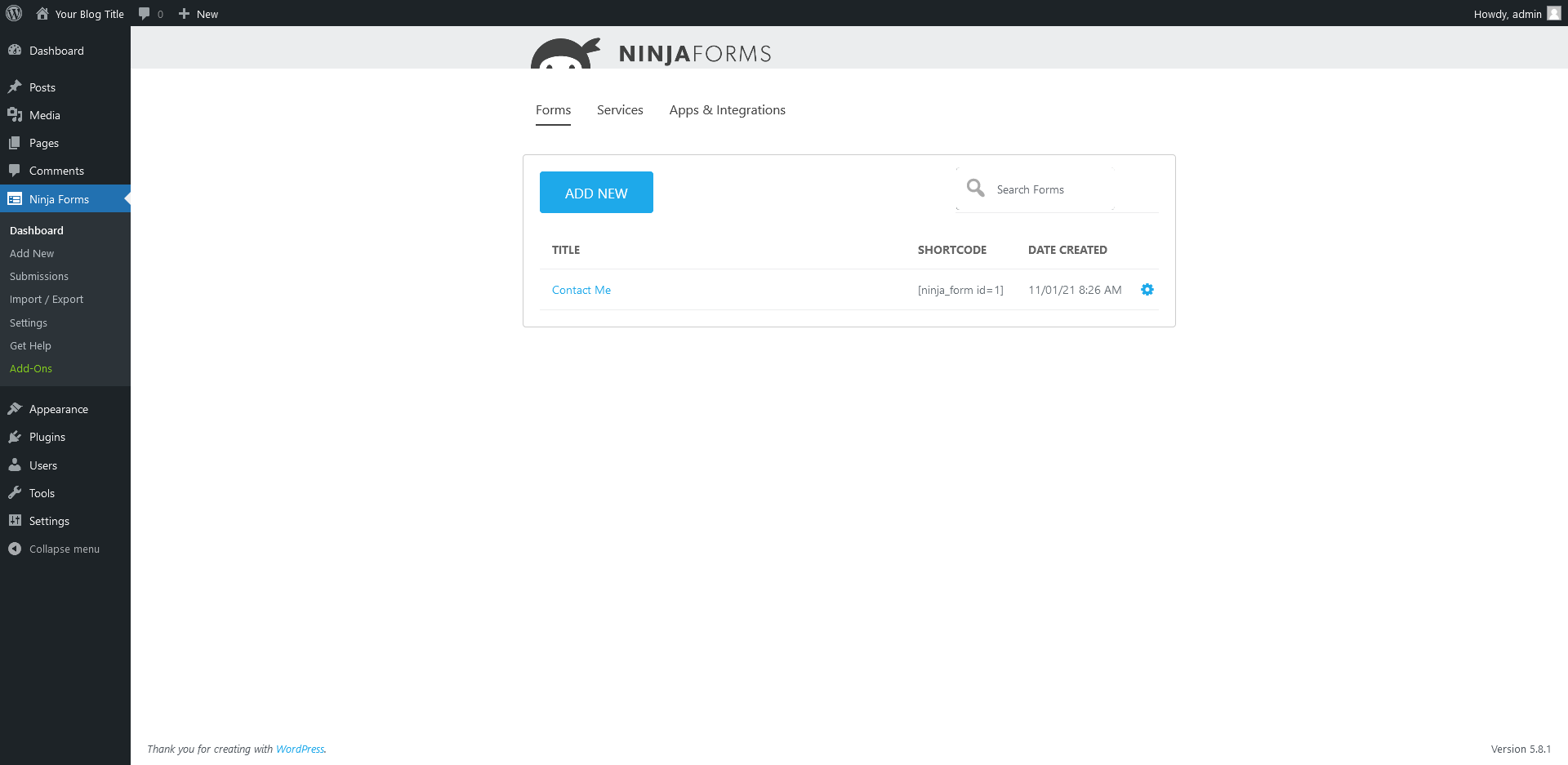The height and width of the screenshot is (765, 1568).
Task: Click the admin user avatar
Action: pyautogui.click(x=1554, y=13)
